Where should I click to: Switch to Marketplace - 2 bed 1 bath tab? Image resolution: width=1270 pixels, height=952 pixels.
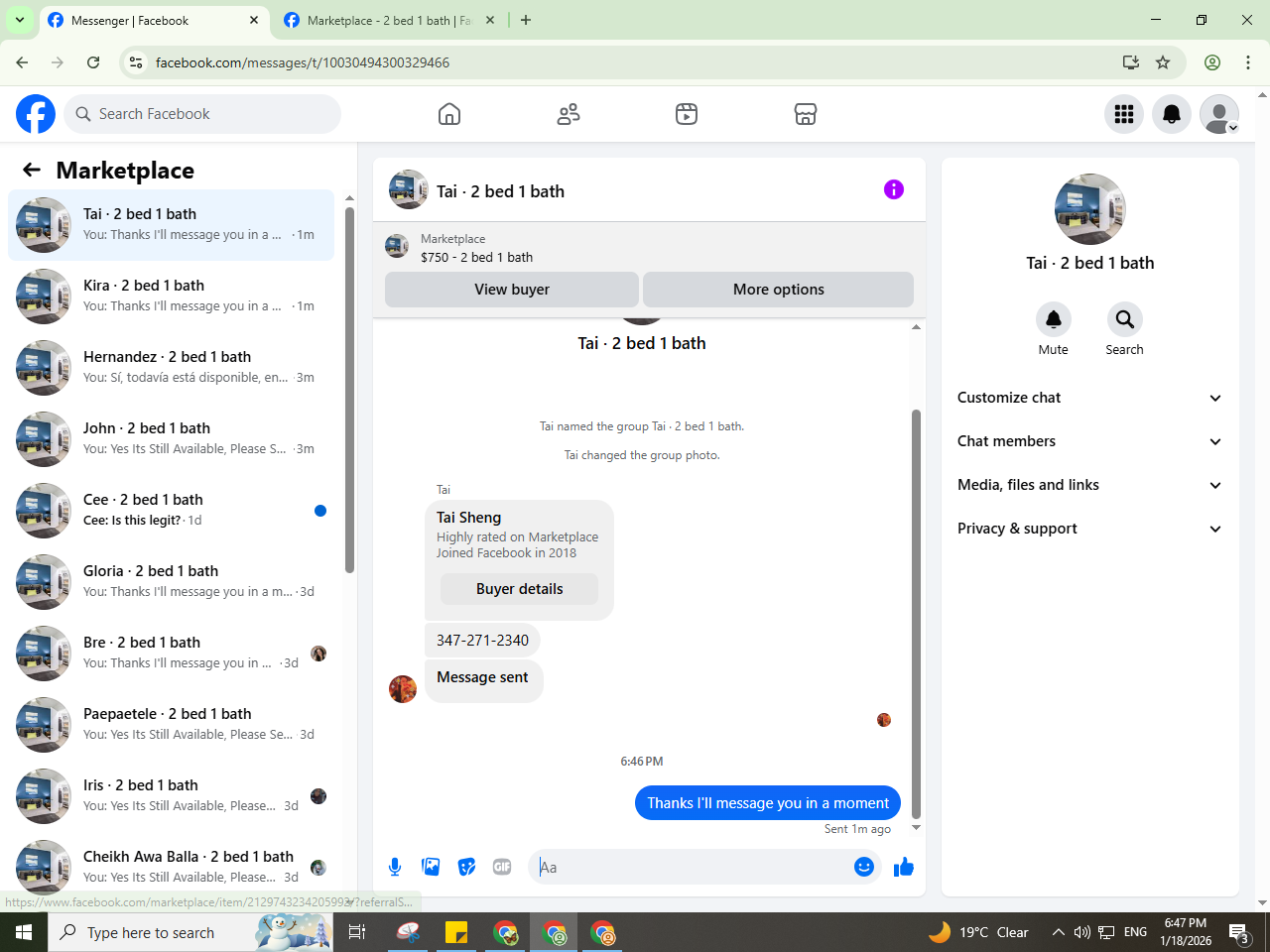(x=389, y=21)
